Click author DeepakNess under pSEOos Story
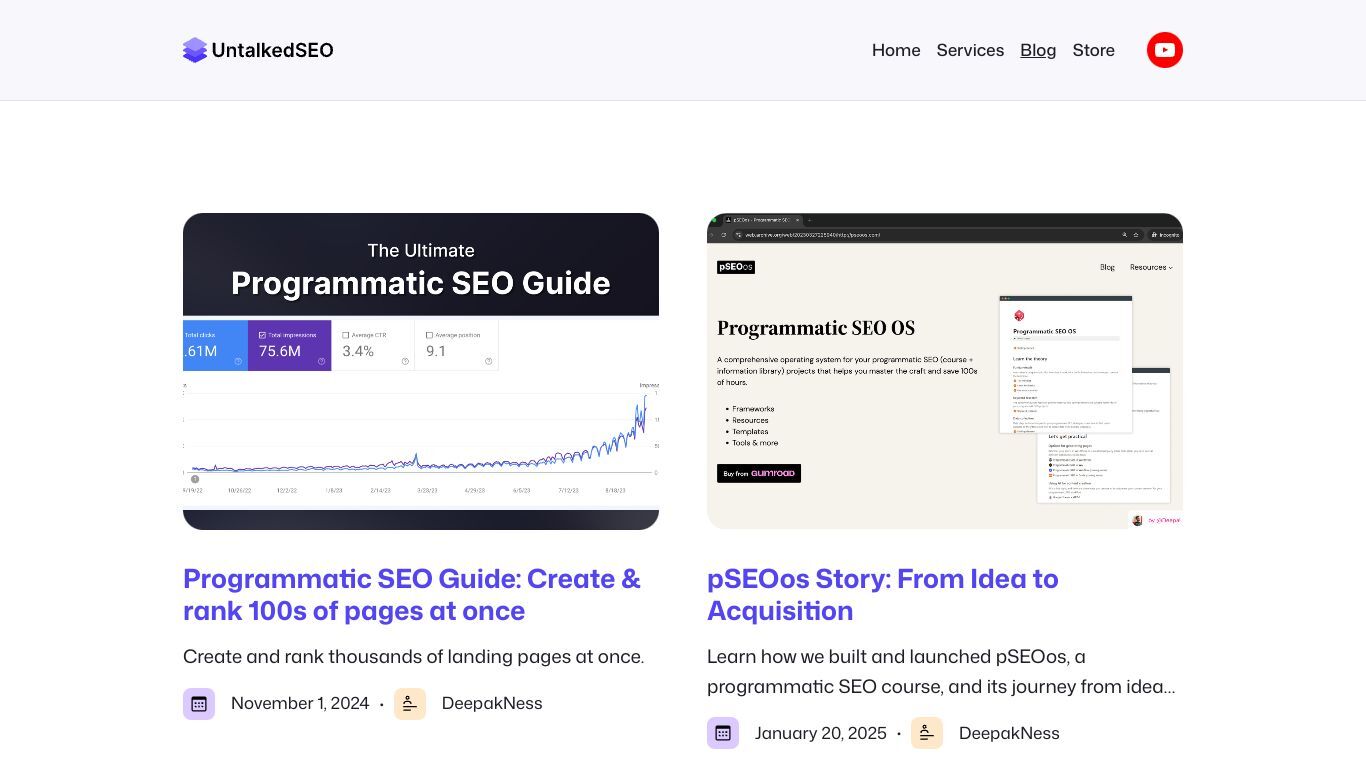Viewport: 1366px width, 768px height. [1009, 734]
